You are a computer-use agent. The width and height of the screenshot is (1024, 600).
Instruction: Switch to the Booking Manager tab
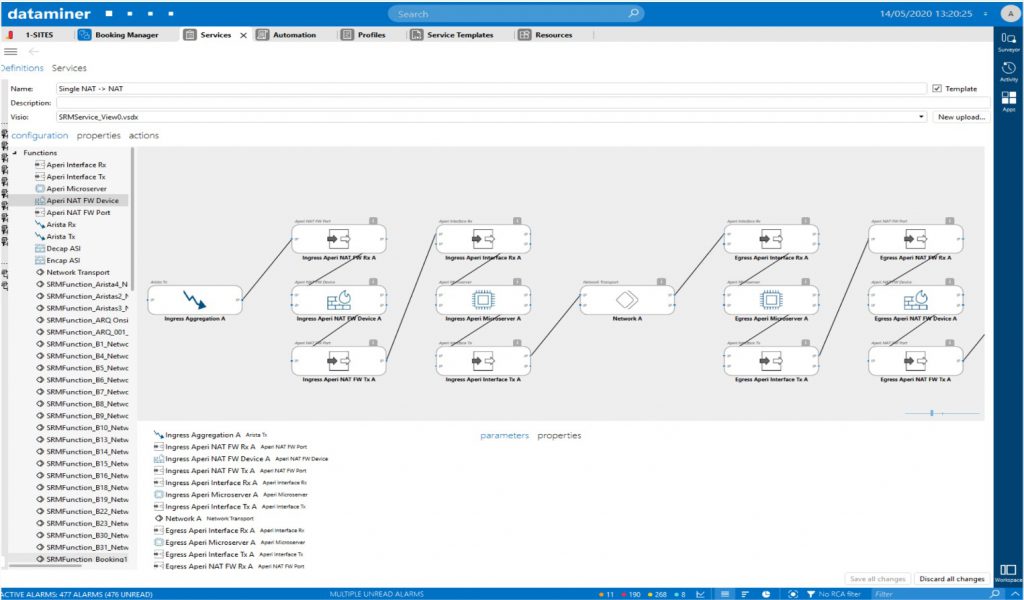tap(118, 35)
